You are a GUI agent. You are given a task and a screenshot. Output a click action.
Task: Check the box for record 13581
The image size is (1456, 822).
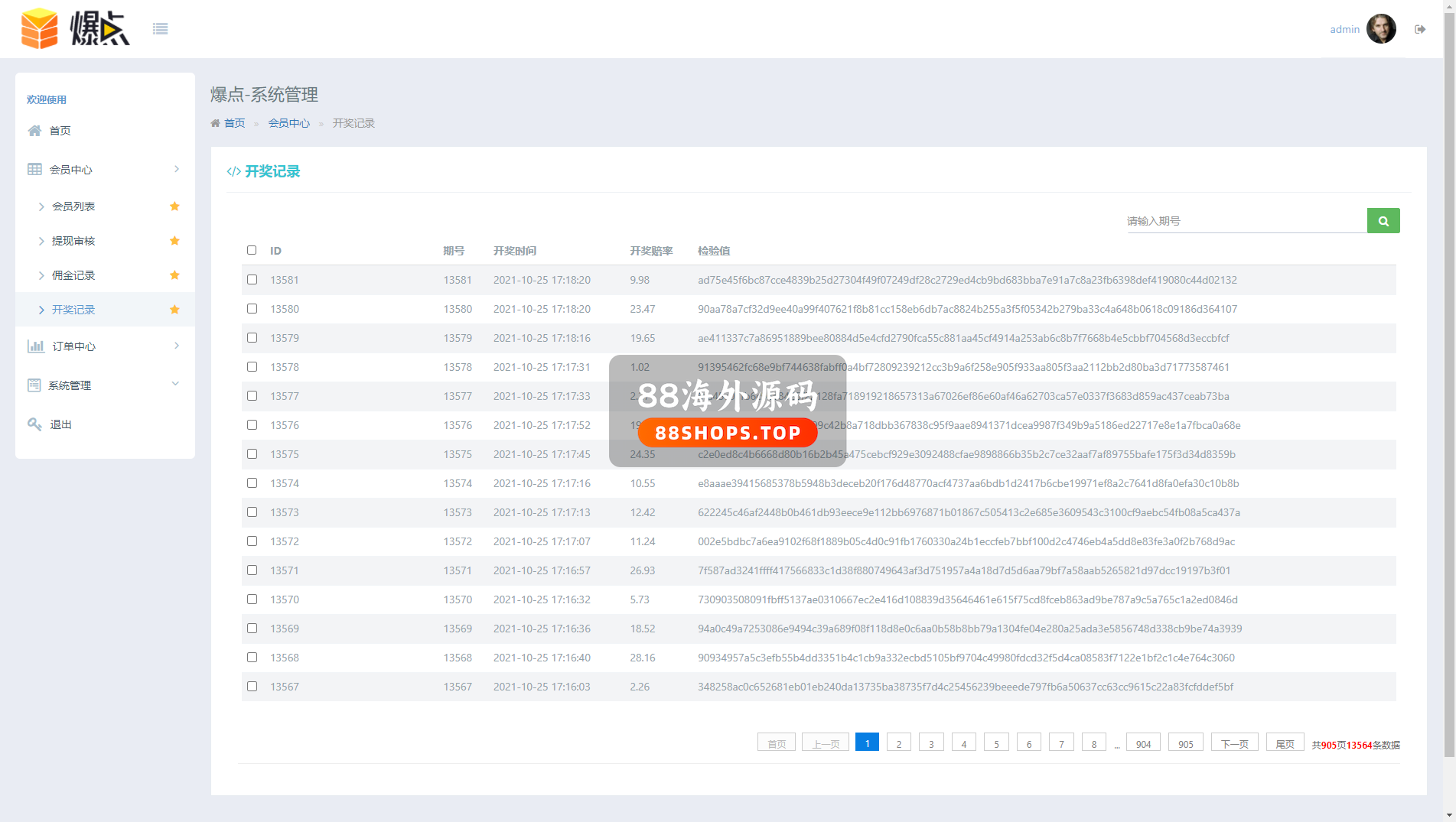[252, 280]
